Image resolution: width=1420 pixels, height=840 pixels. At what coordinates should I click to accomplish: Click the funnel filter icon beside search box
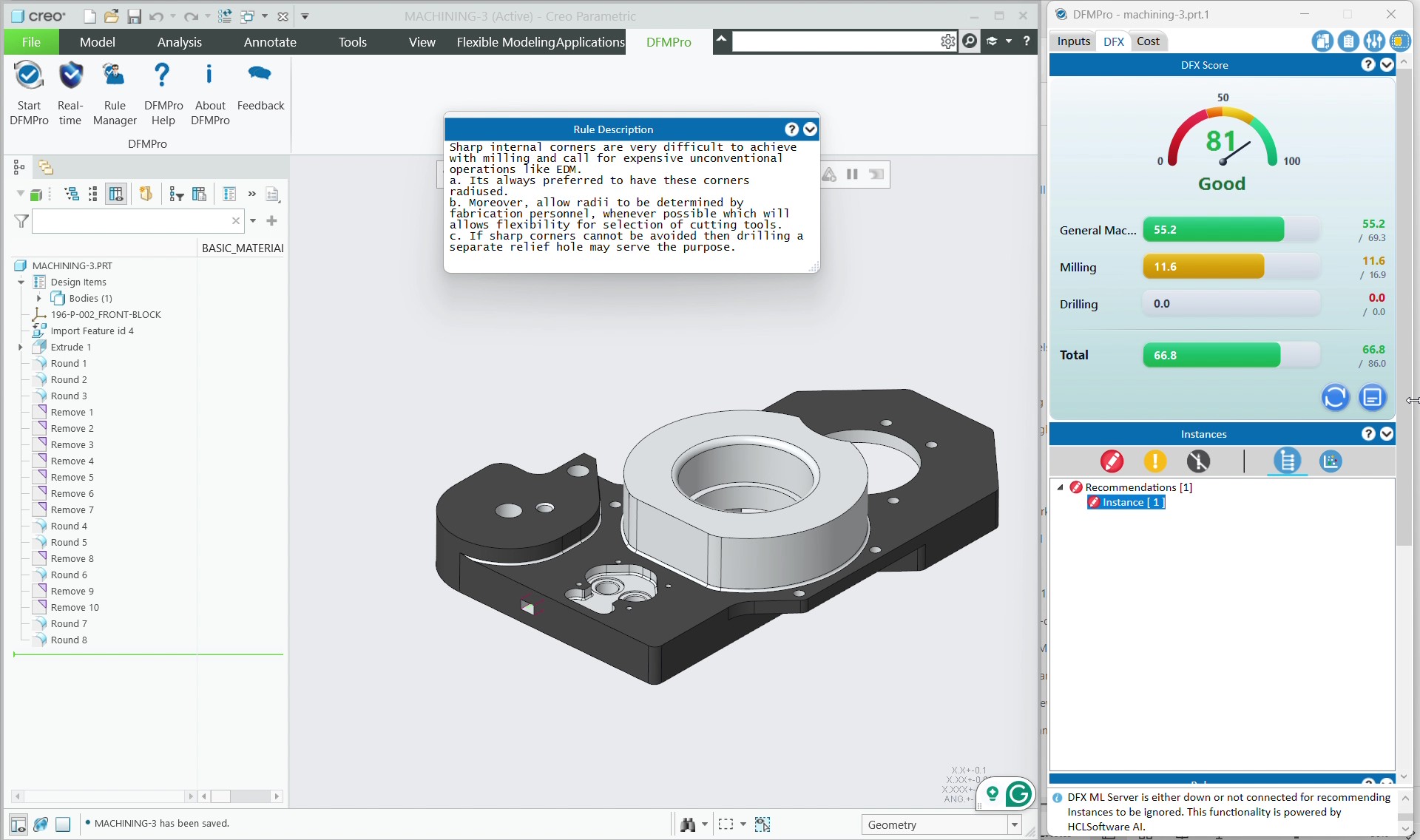point(21,221)
